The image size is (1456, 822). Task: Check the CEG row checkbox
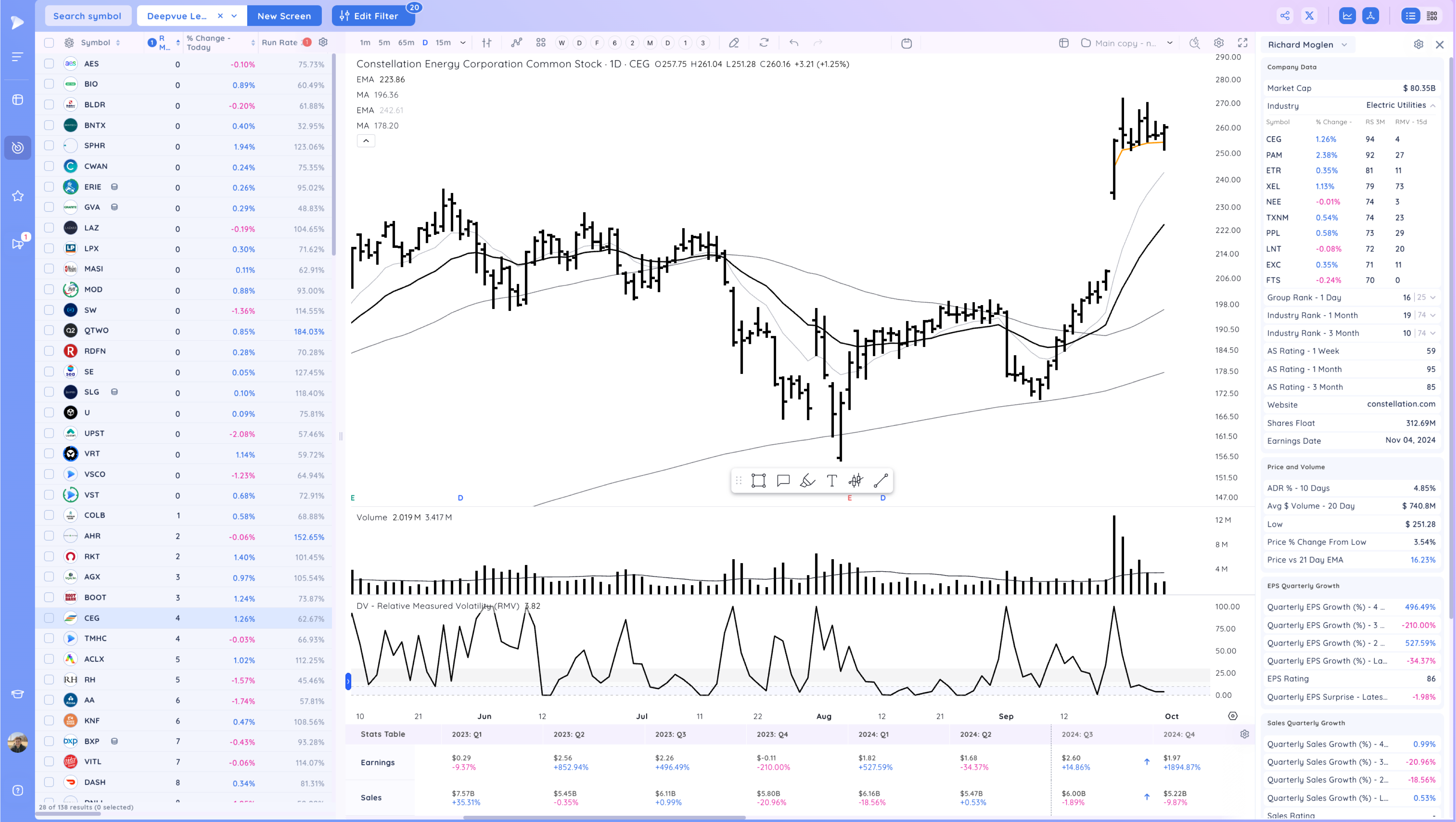[49, 618]
